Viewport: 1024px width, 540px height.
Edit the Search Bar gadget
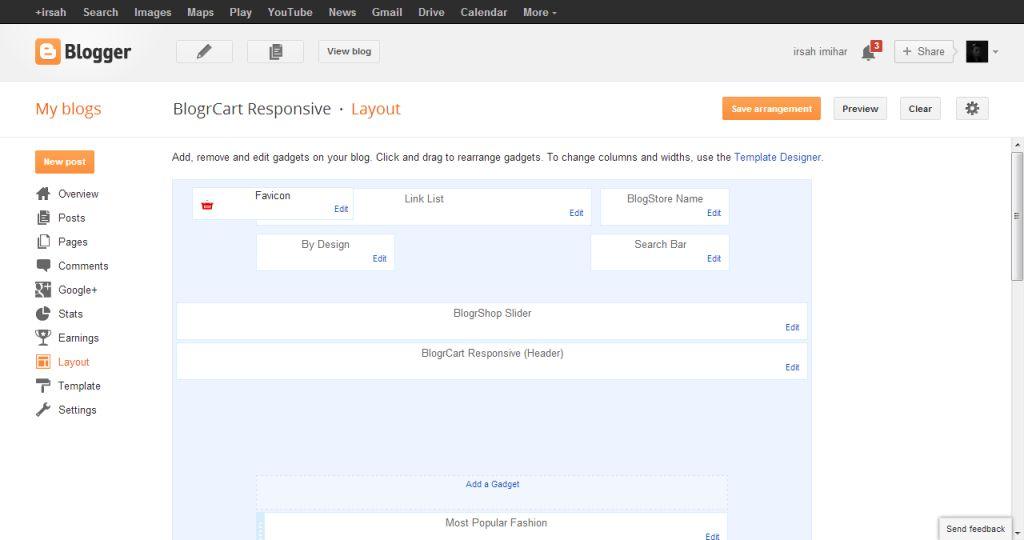tap(714, 259)
